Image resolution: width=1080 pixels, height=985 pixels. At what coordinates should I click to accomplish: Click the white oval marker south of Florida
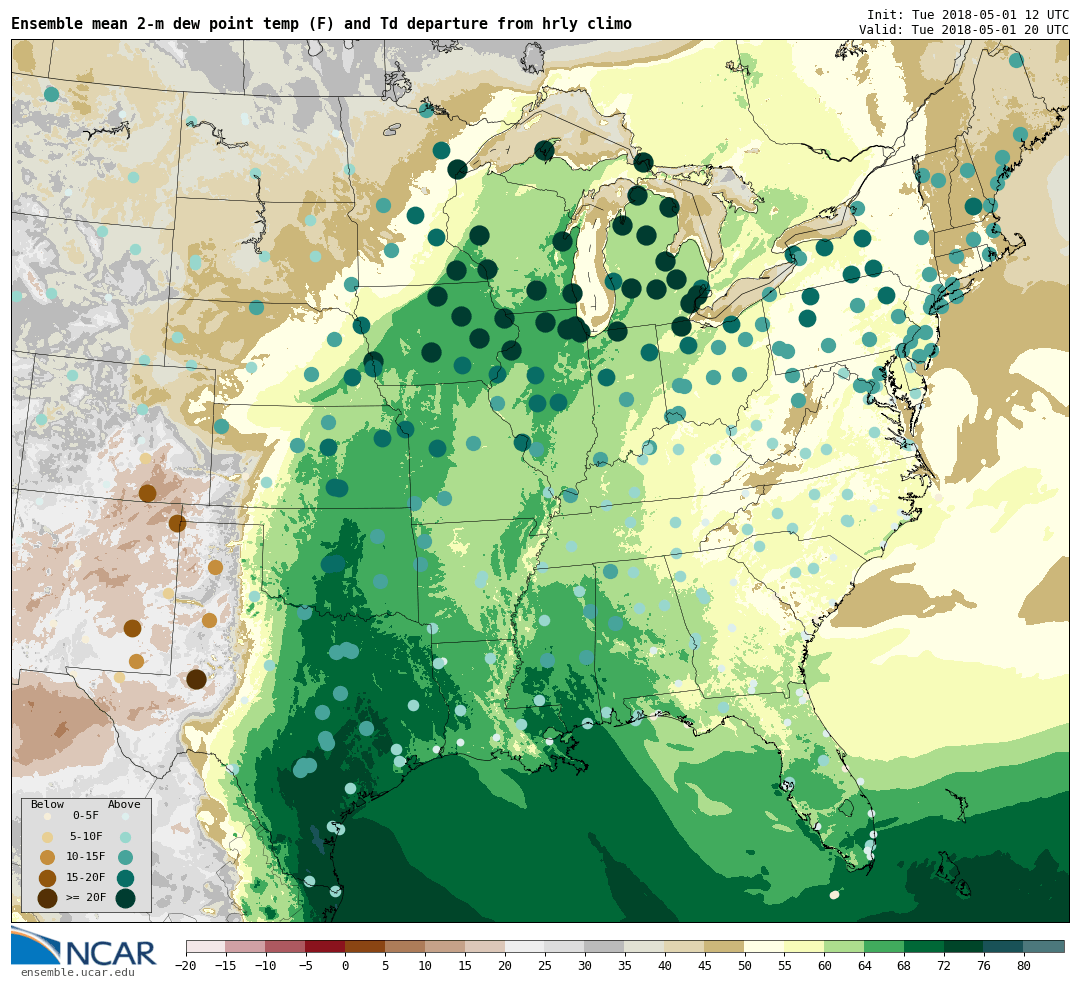(x=834, y=895)
